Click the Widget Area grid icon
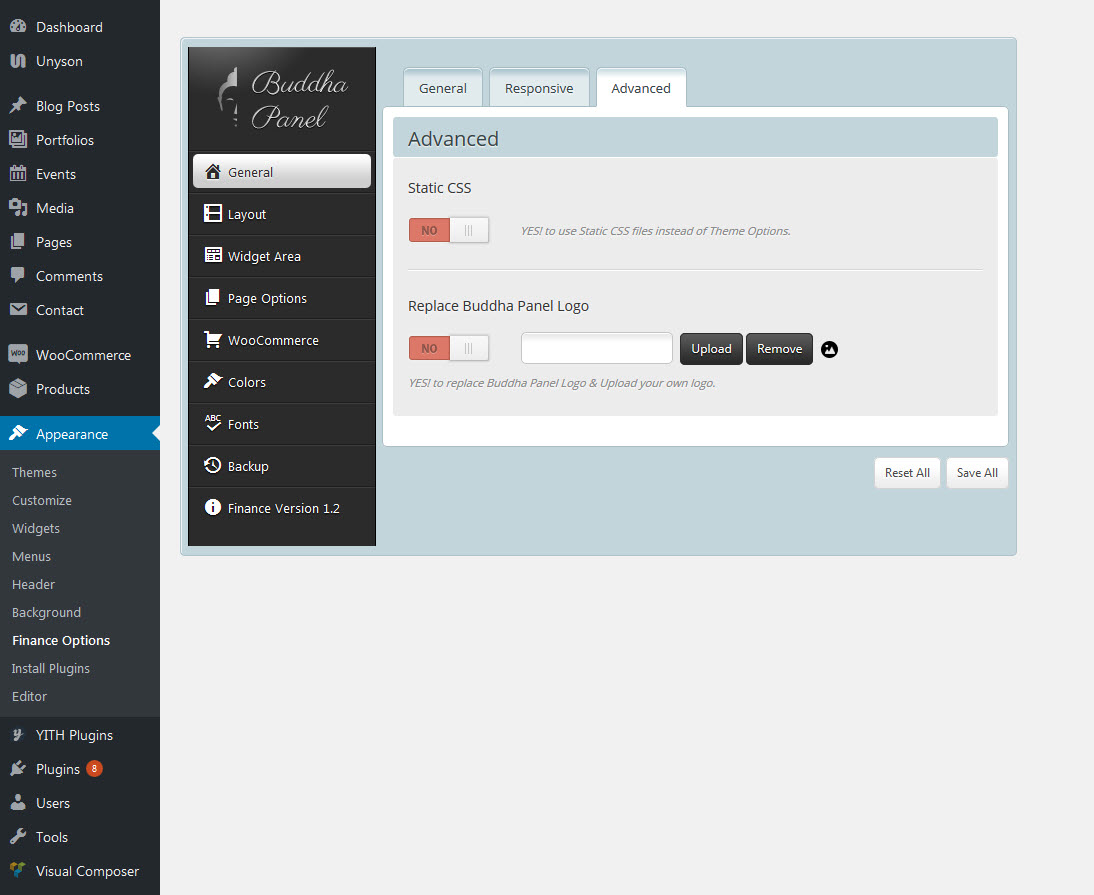Image resolution: width=1094 pixels, height=895 pixels. [x=213, y=255]
